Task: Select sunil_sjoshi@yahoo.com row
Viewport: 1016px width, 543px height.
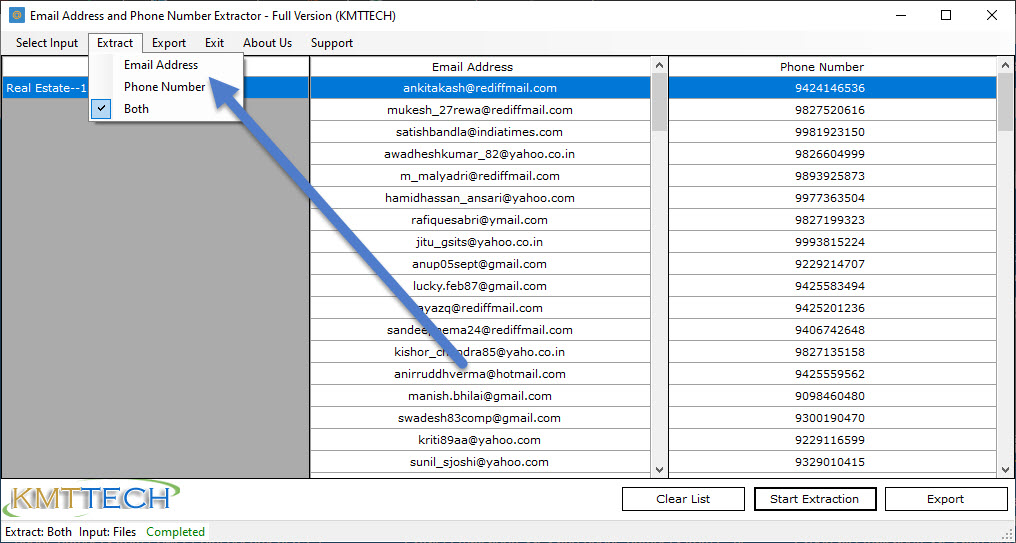Action: click(480, 463)
